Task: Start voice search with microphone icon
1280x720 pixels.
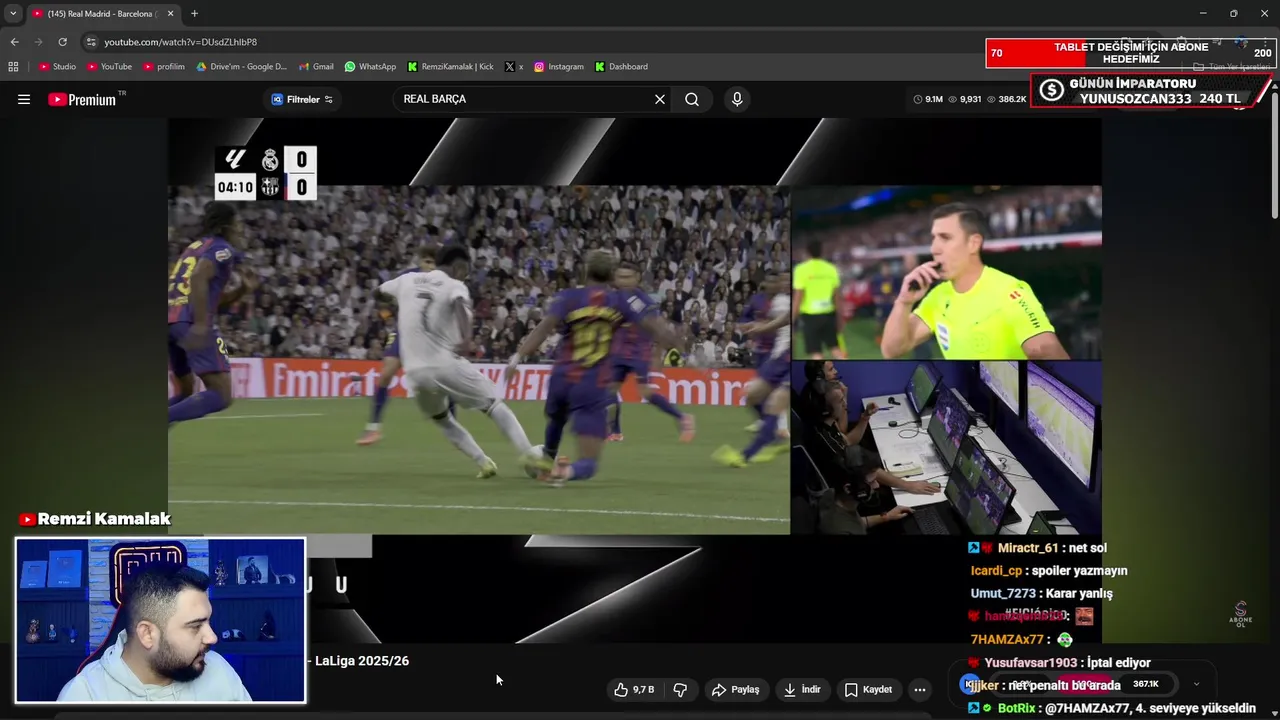Action: (x=737, y=99)
